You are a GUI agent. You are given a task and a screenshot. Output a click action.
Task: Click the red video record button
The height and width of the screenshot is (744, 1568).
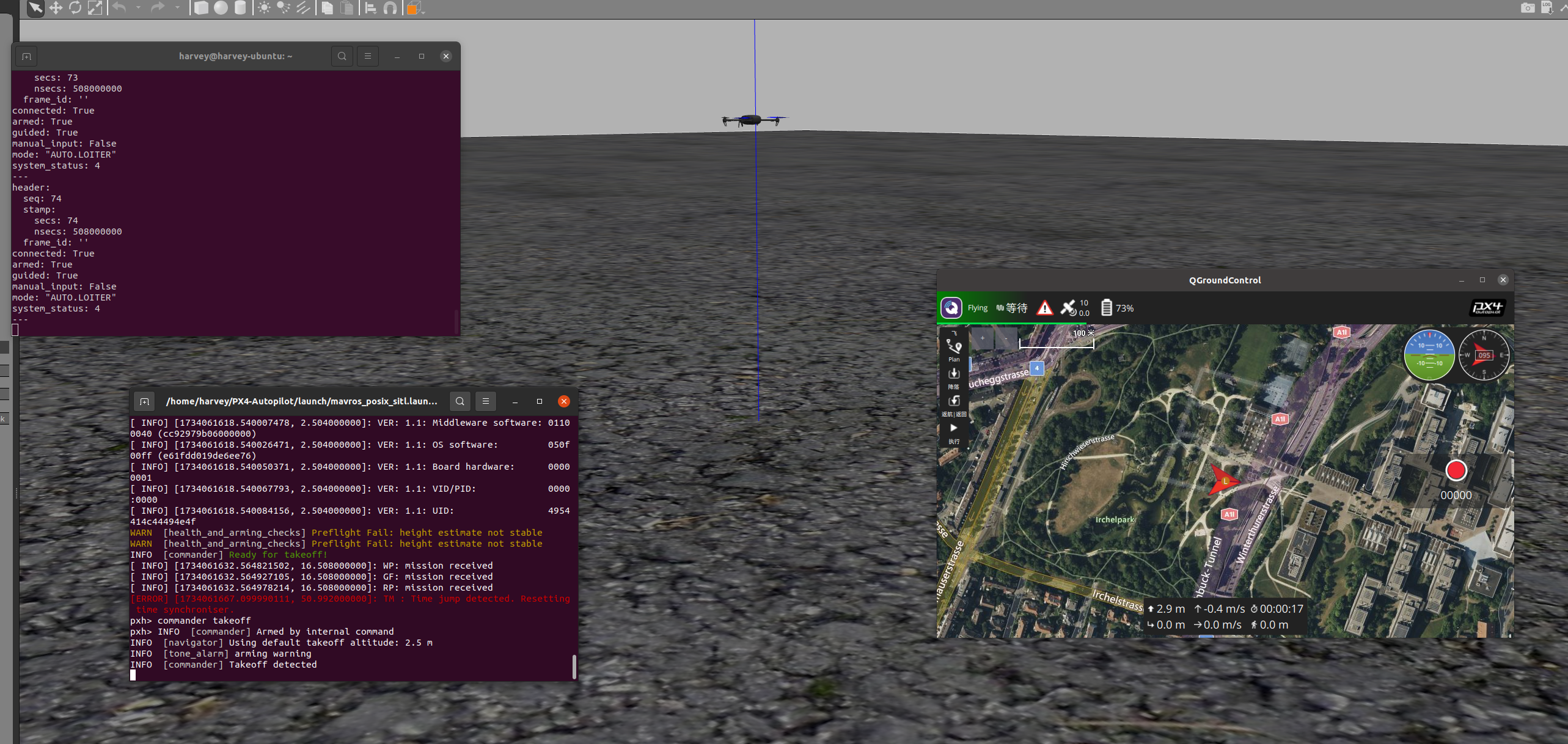pyautogui.click(x=1456, y=470)
